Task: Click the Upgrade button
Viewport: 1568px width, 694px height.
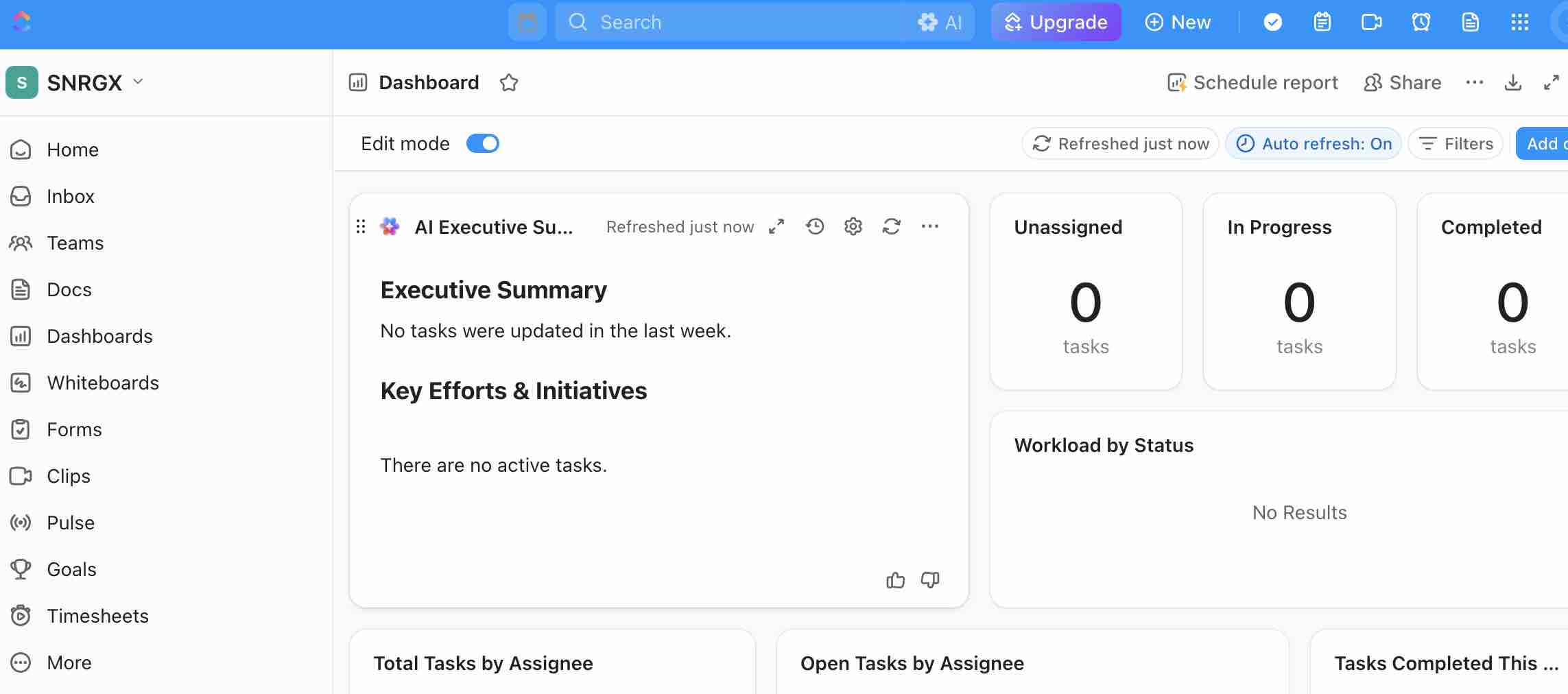Action: (1056, 22)
